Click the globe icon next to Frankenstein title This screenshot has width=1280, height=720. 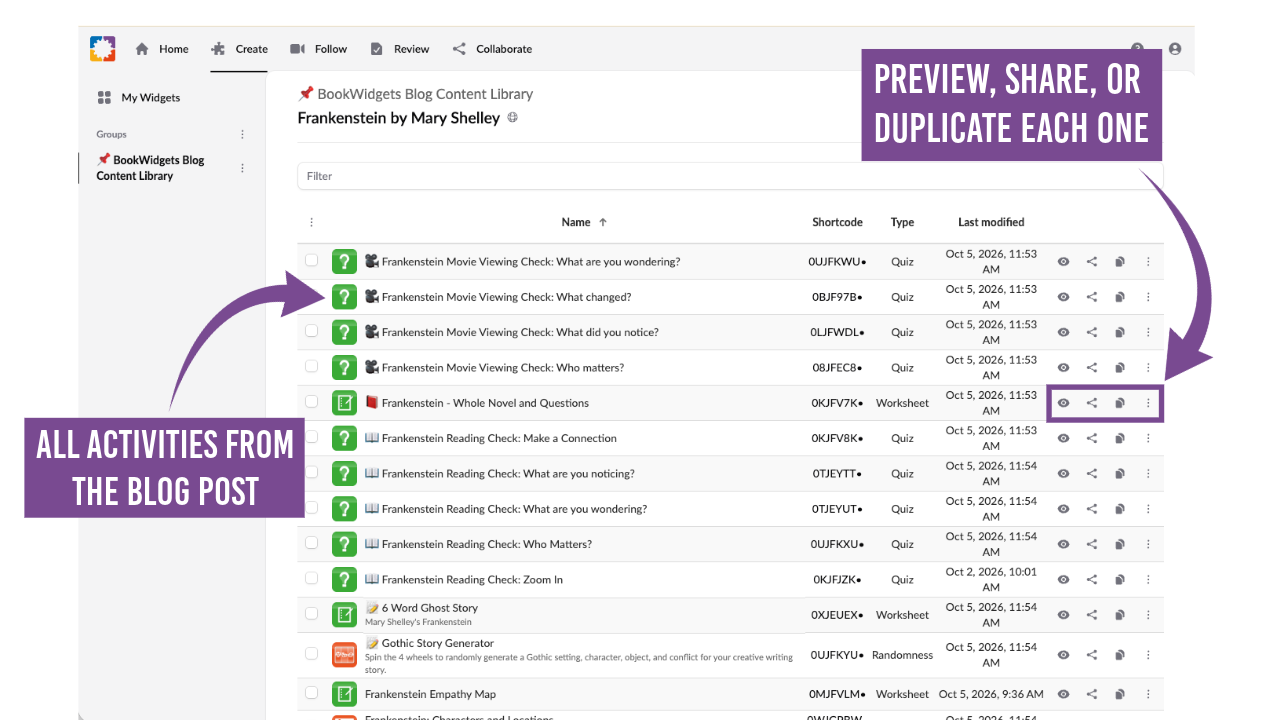[513, 118]
